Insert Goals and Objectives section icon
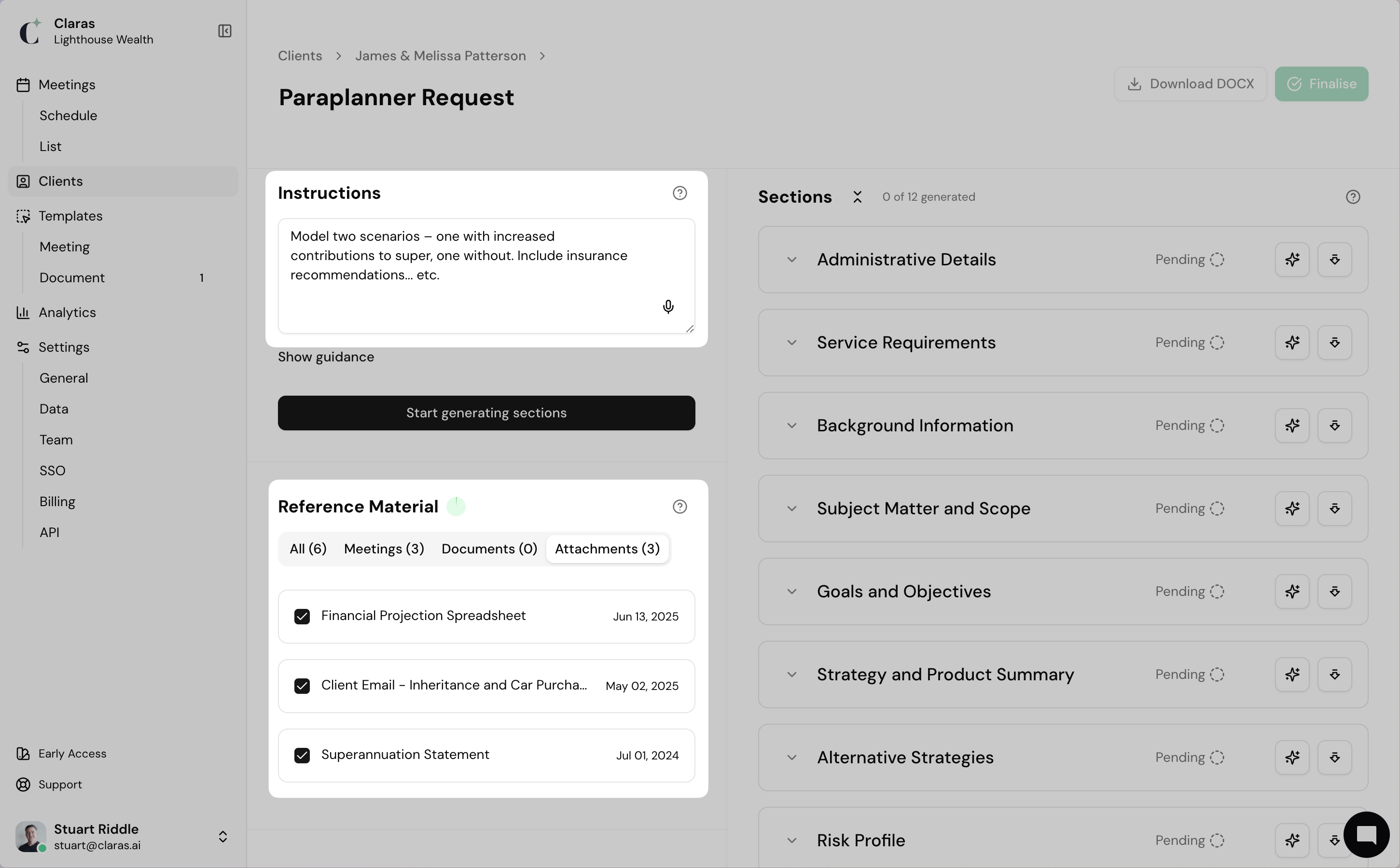 (1334, 592)
